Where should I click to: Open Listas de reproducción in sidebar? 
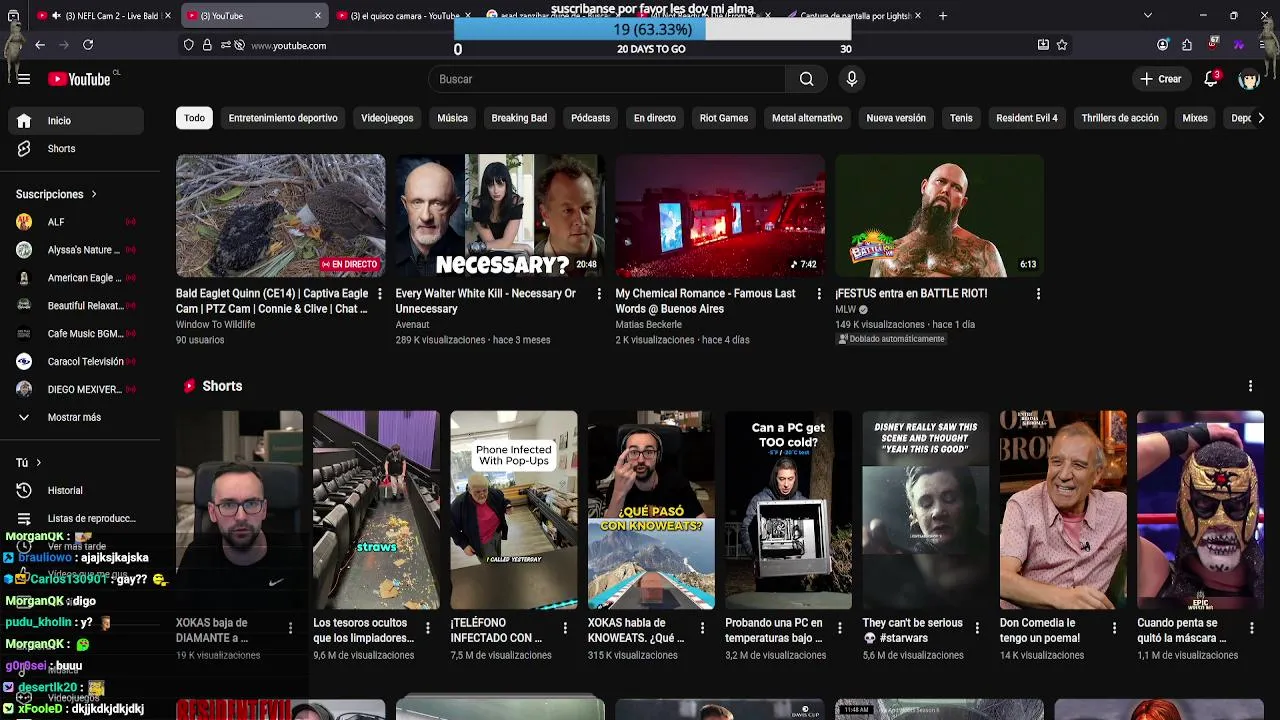point(77,518)
